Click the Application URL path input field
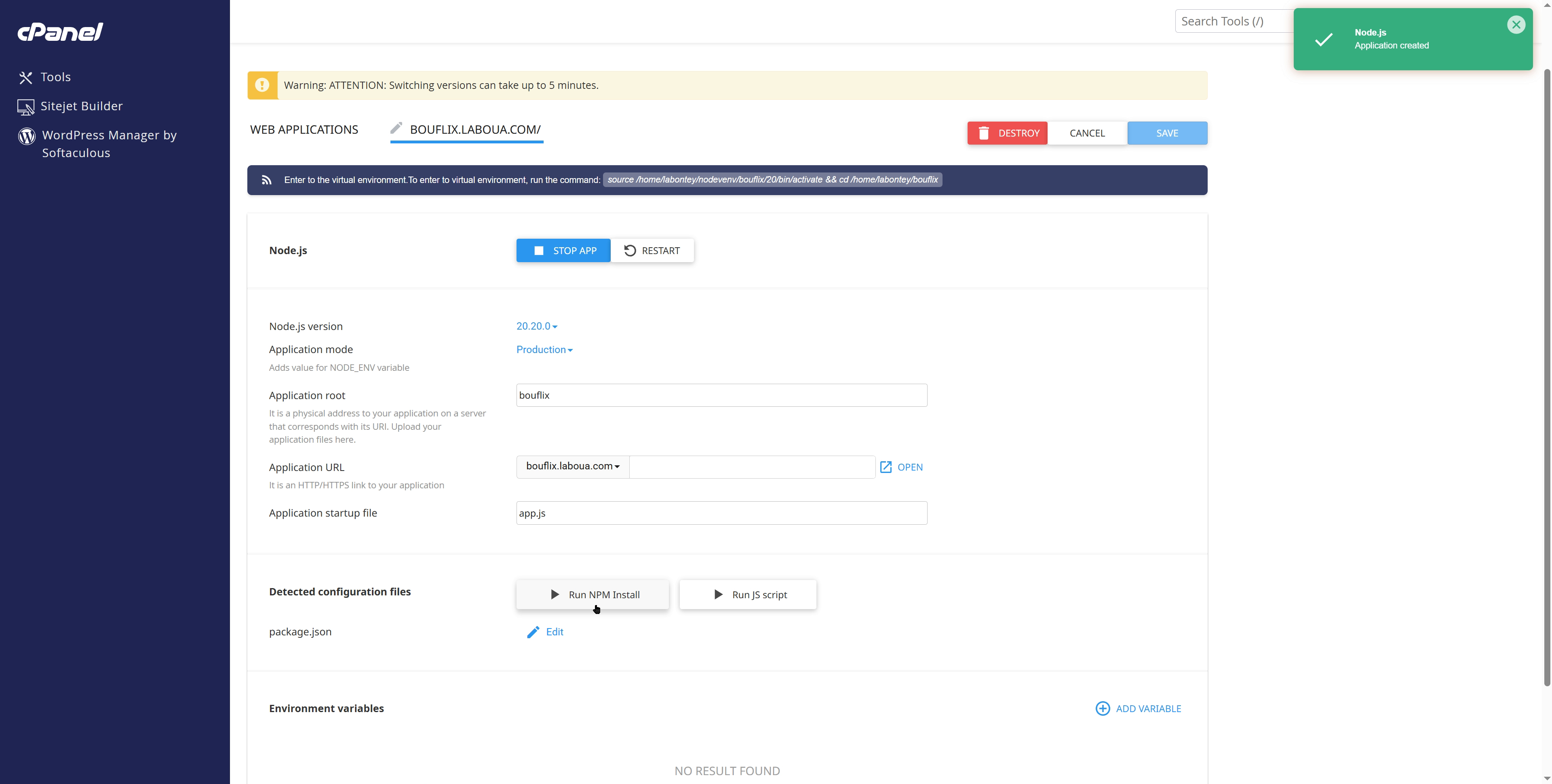 pos(752,467)
